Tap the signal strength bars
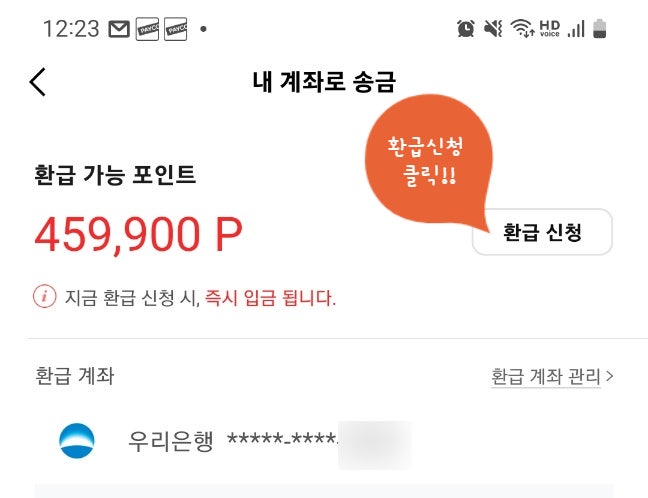This screenshot has width=648, height=498. click(576, 29)
